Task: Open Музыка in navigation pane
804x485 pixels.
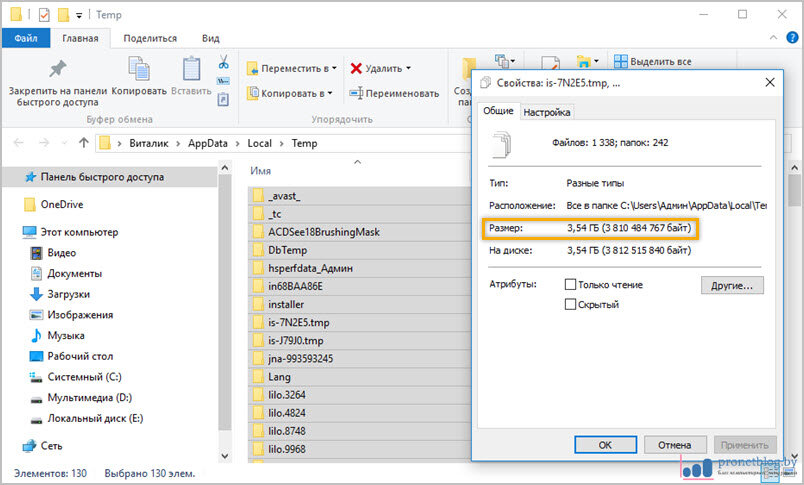Action: (x=66, y=335)
